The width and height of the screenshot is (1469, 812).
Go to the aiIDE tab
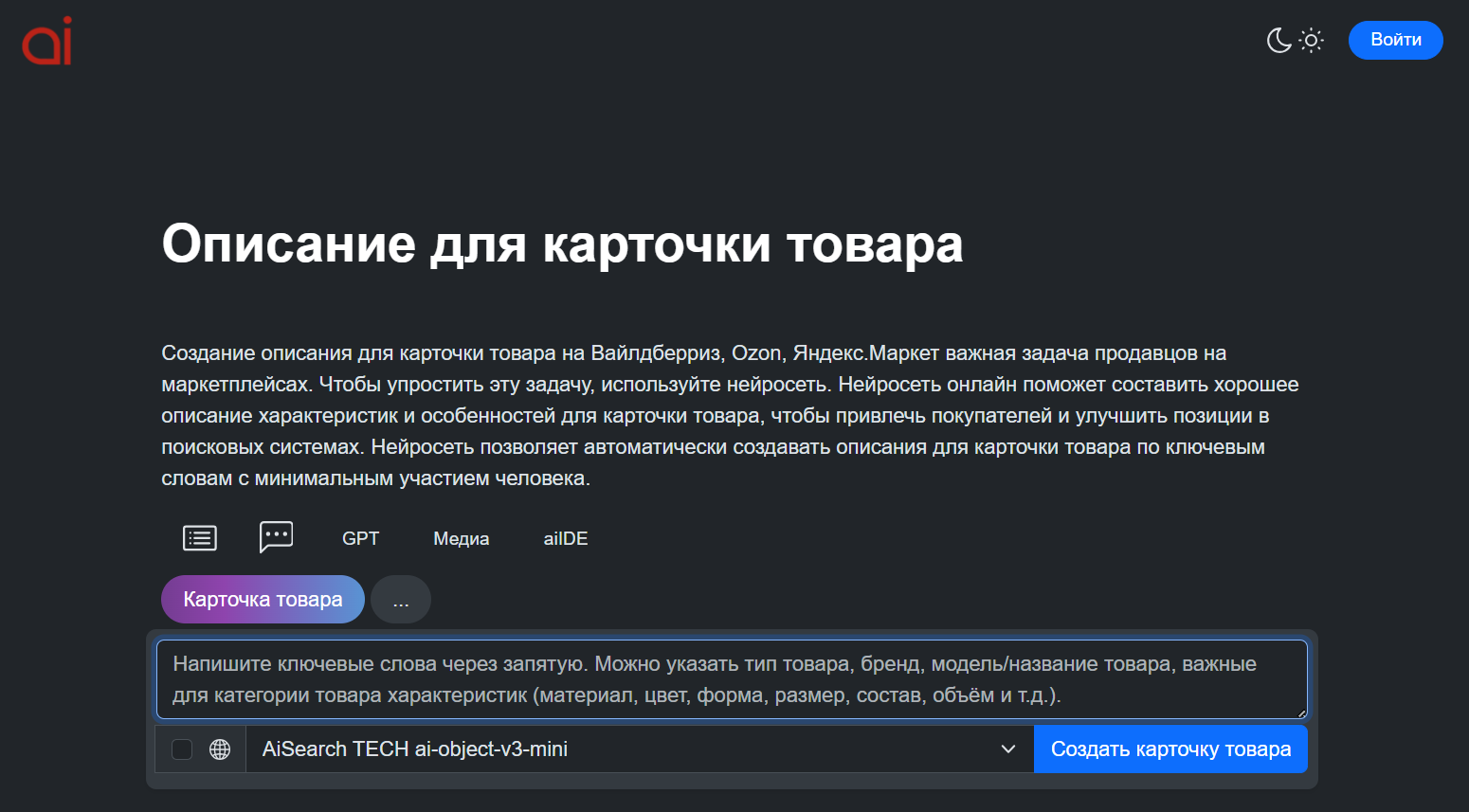pos(566,538)
